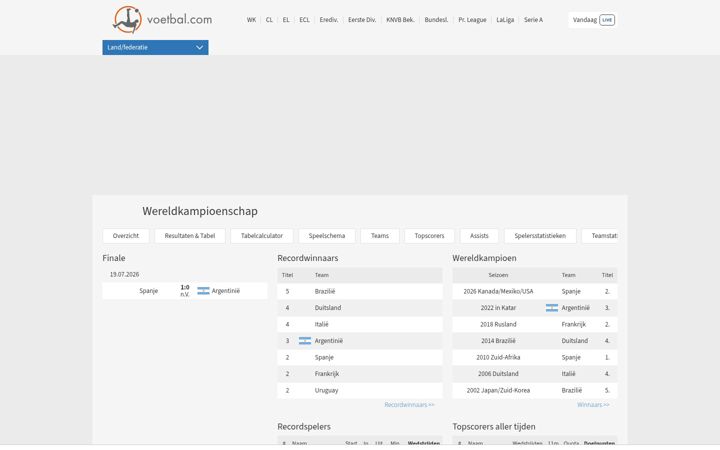Image resolution: width=720 pixels, height=450 pixels.
Task: Open the ECL navigation link
Action: pos(304,20)
